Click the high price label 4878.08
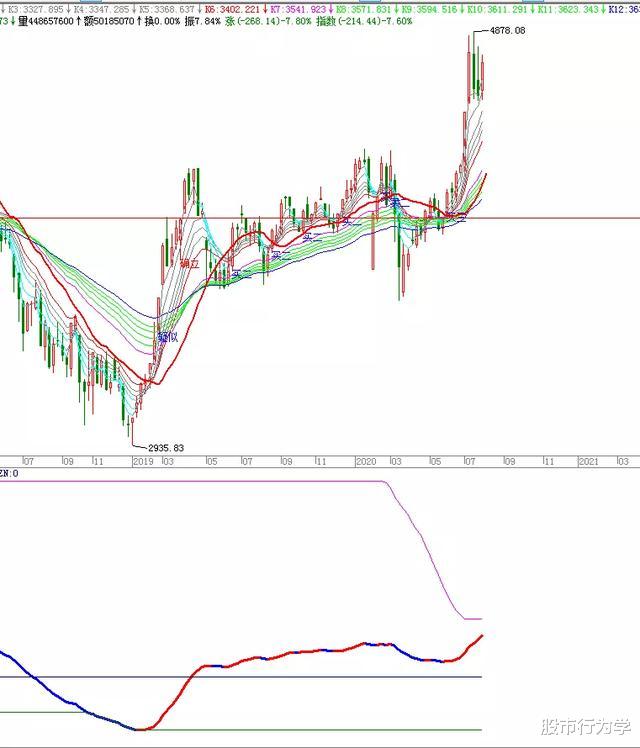640x748 pixels. coord(507,31)
